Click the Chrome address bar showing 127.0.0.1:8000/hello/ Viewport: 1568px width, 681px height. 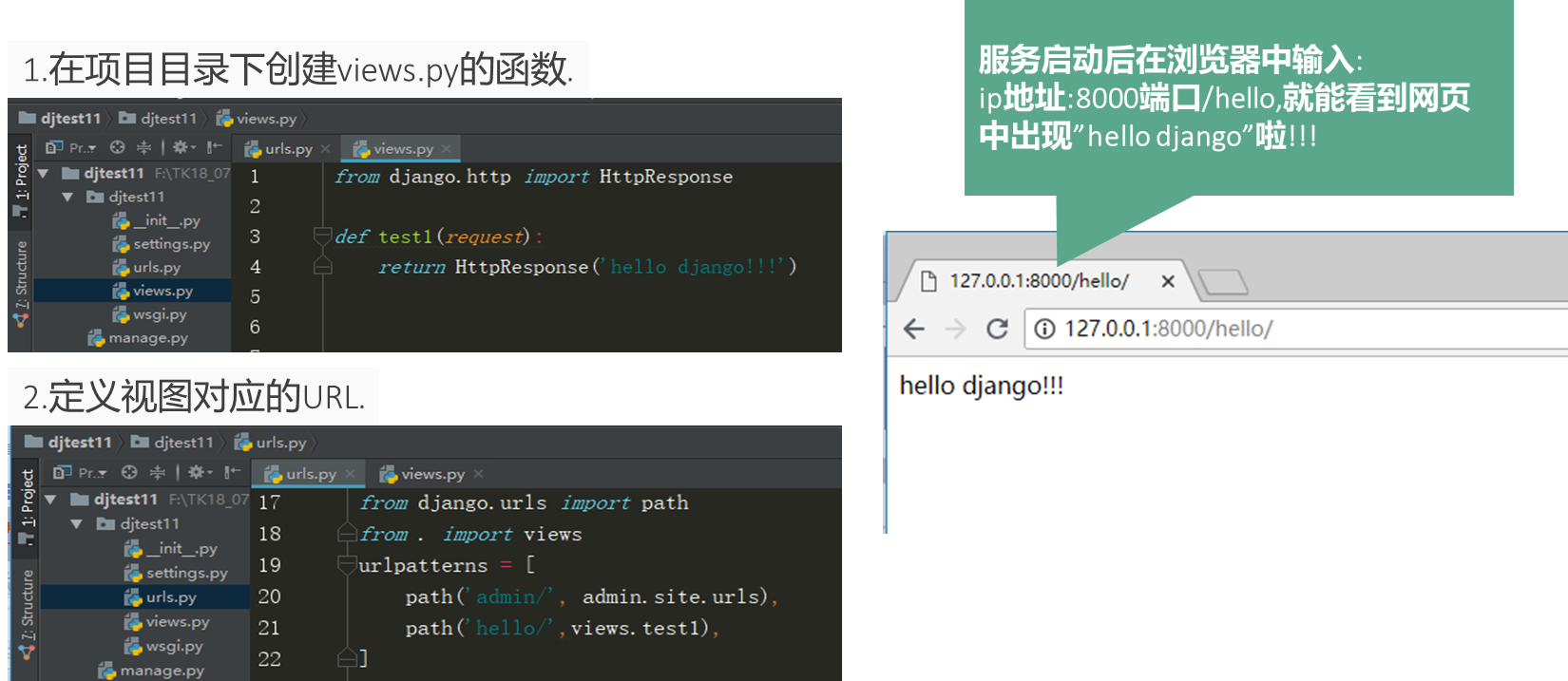(x=1296, y=329)
